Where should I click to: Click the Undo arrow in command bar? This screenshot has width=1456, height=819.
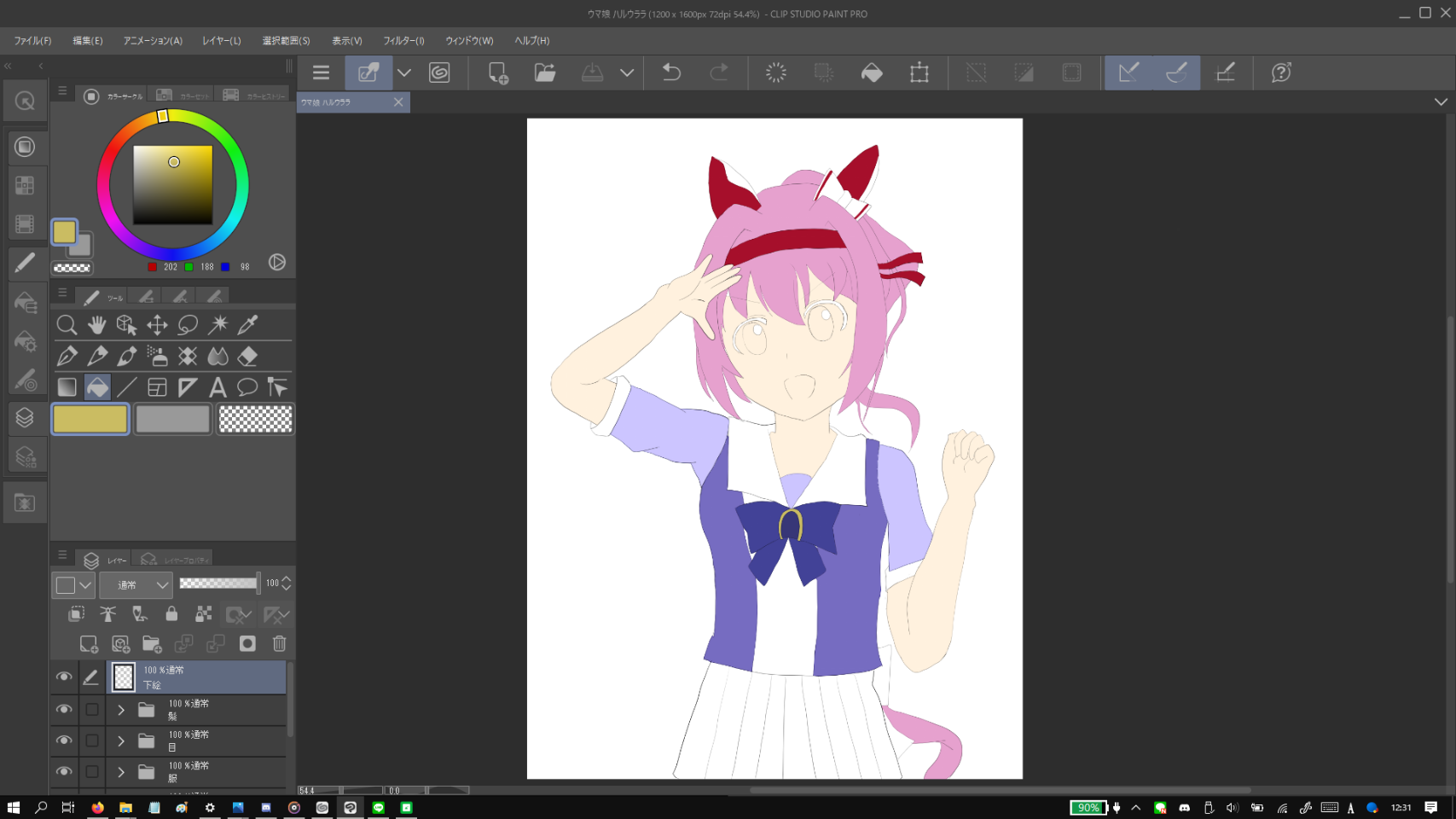[x=671, y=73]
